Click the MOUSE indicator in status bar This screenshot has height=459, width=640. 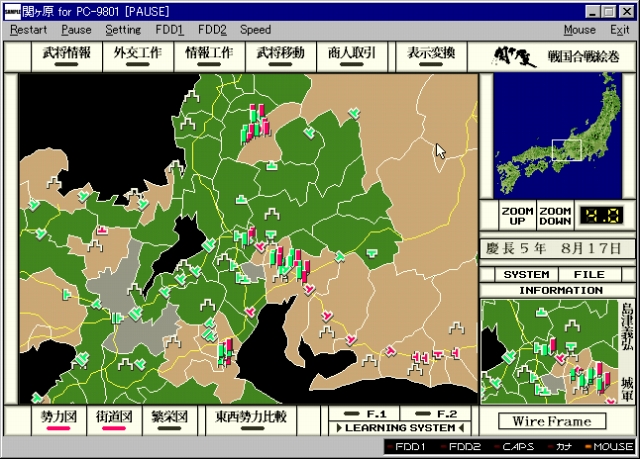613,446
